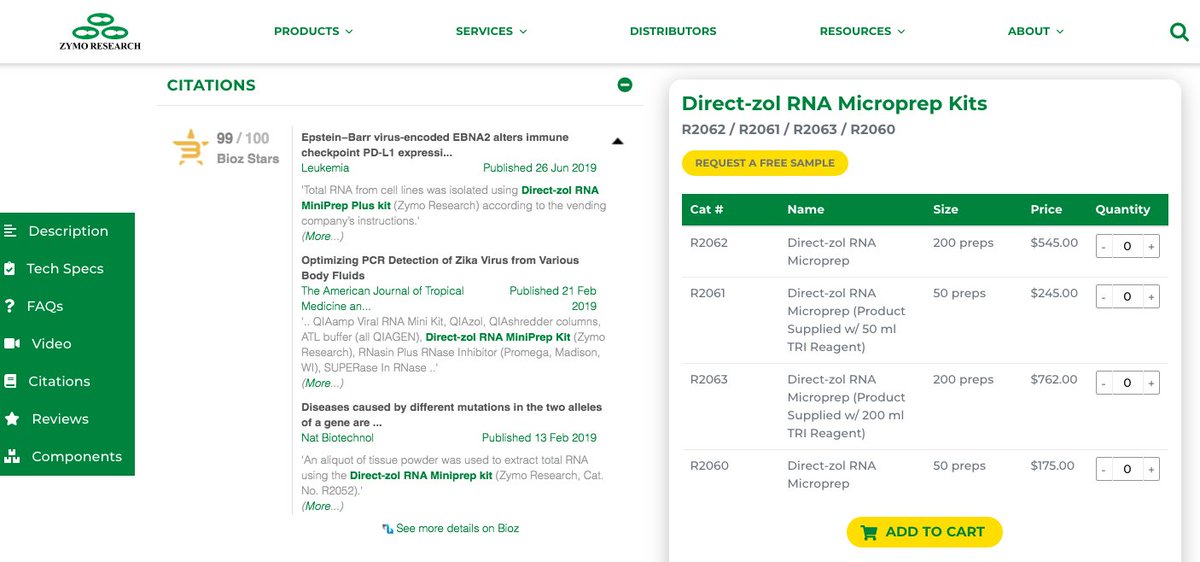The image size is (1200, 562).
Task: Click the $245.00 price cell
Action: [1054, 294]
